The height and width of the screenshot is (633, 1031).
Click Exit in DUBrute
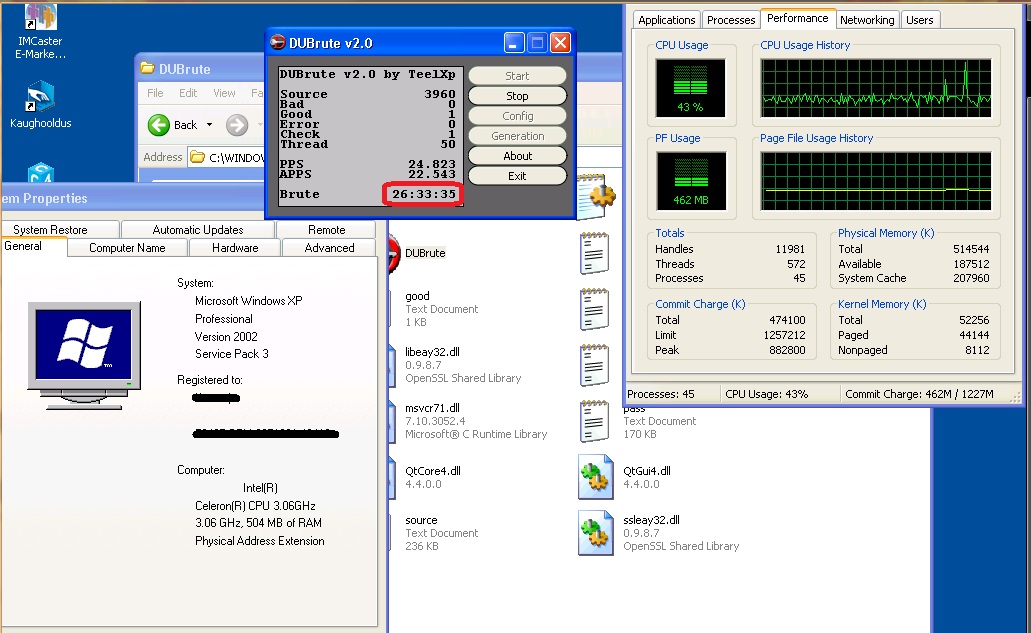click(517, 176)
